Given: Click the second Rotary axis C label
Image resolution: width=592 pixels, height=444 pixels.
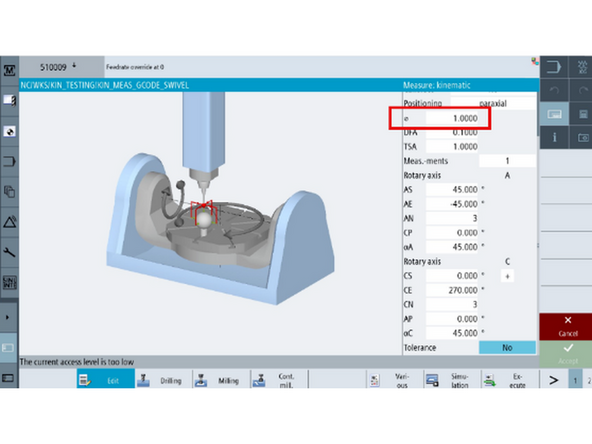Looking at the screenshot, I should click(422, 262).
